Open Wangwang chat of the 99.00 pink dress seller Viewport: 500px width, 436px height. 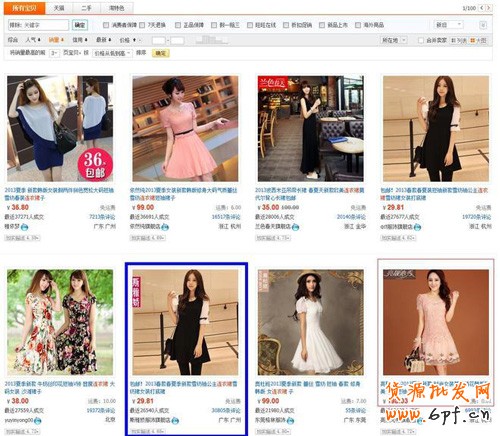pos(165,227)
